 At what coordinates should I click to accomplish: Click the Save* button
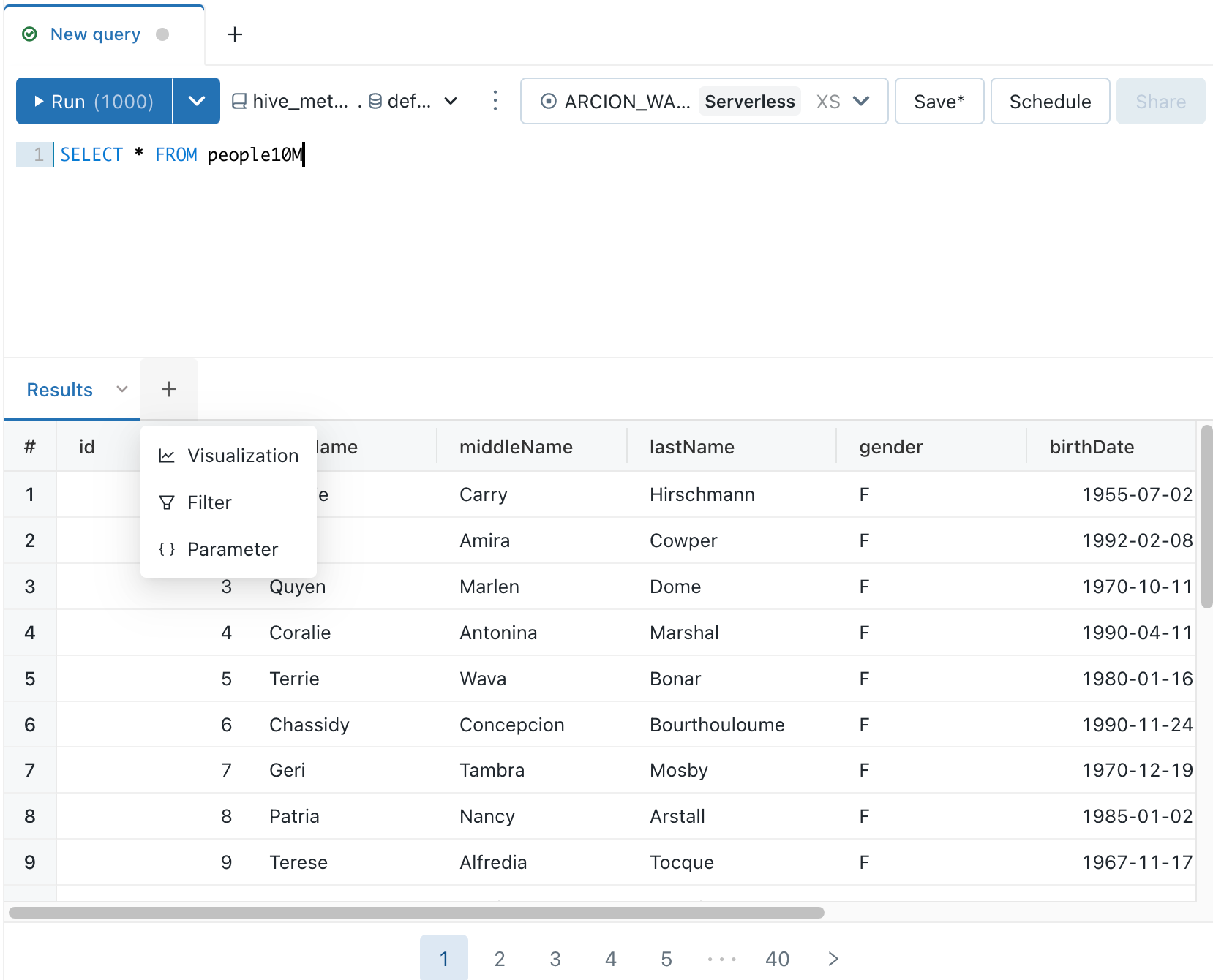939,101
